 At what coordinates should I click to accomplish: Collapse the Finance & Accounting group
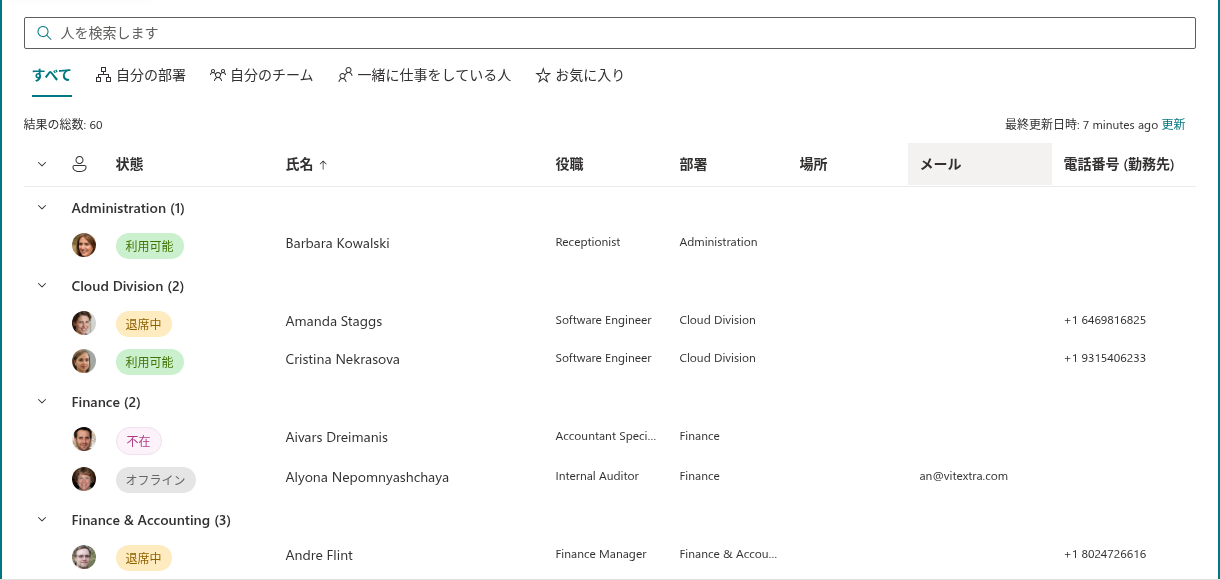click(x=42, y=520)
